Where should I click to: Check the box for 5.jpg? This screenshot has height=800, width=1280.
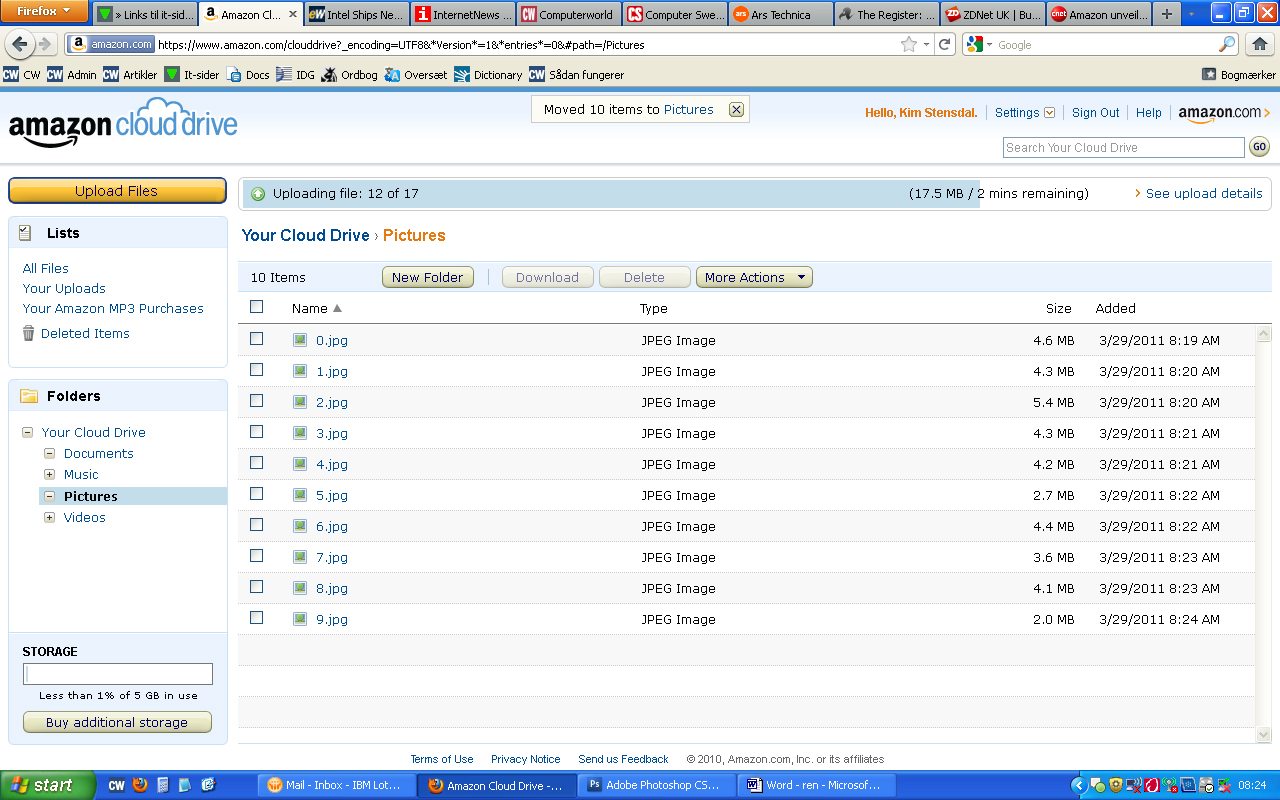[257, 494]
